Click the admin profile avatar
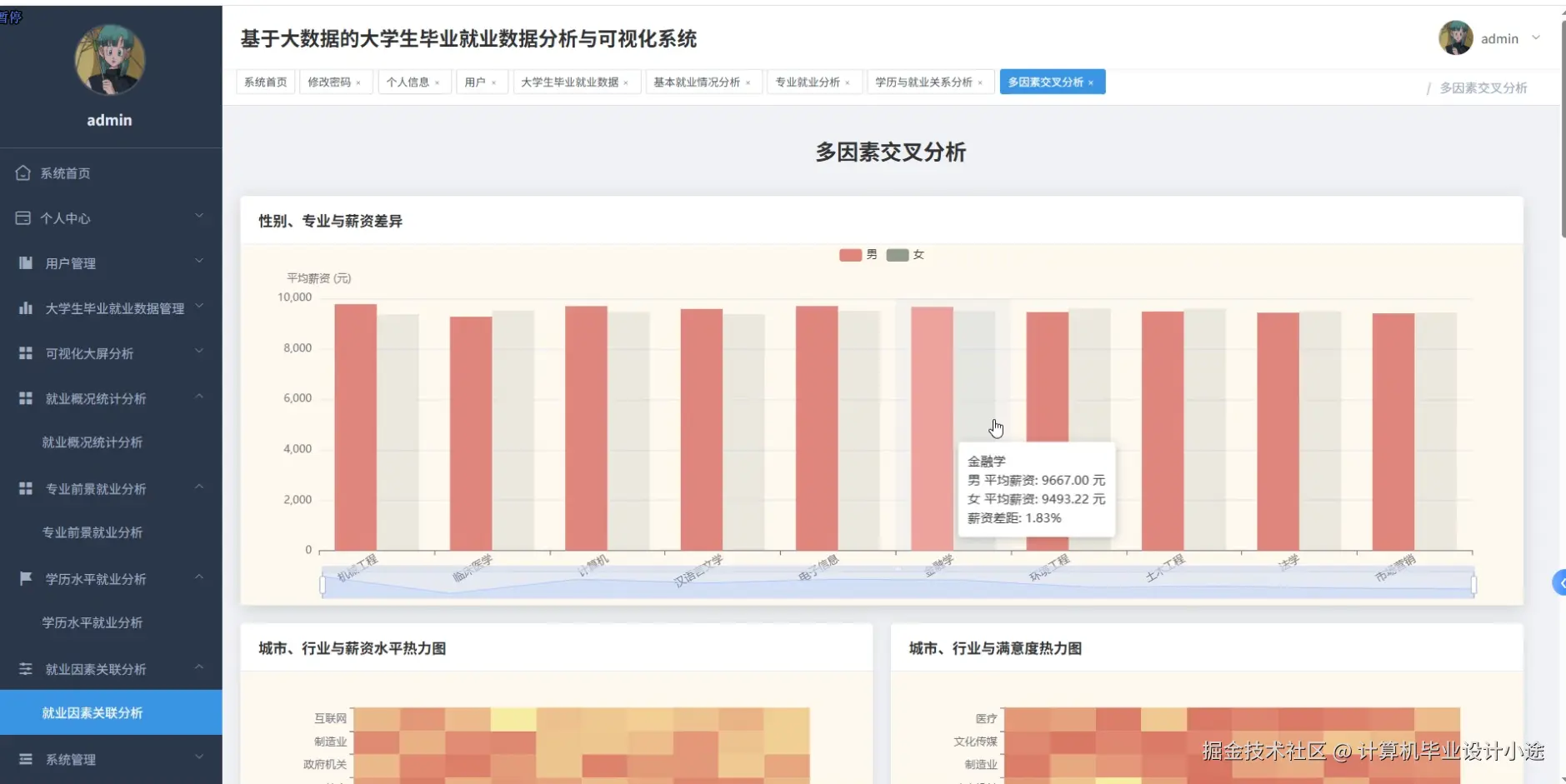Viewport: 1566px width, 784px height. [1456, 37]
